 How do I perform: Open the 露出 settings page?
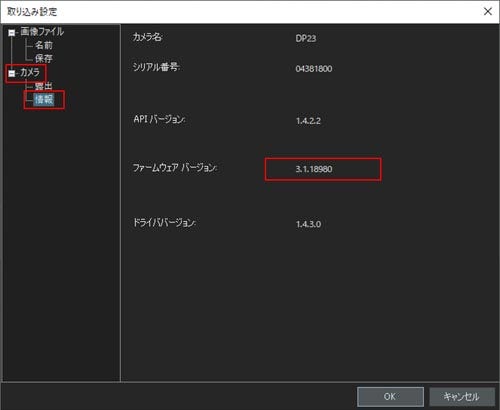tap(44, 86)
